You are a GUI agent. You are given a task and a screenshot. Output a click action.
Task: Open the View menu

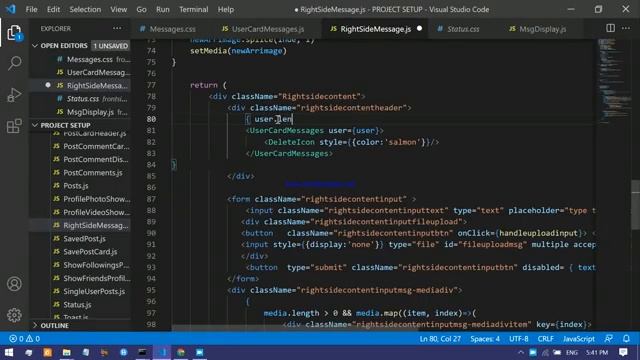coord(118,9)
